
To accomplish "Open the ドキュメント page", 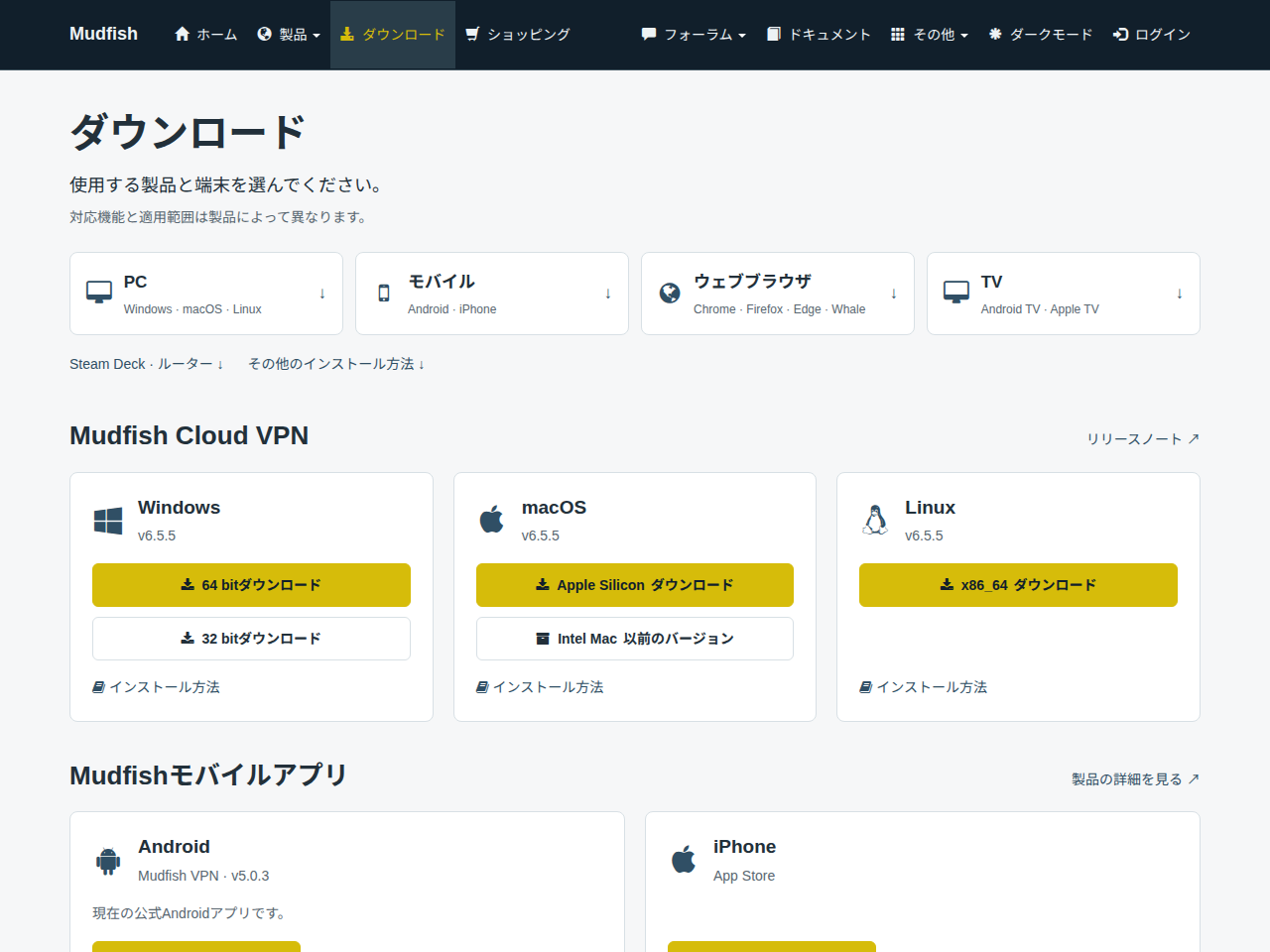I will point(819,35).
